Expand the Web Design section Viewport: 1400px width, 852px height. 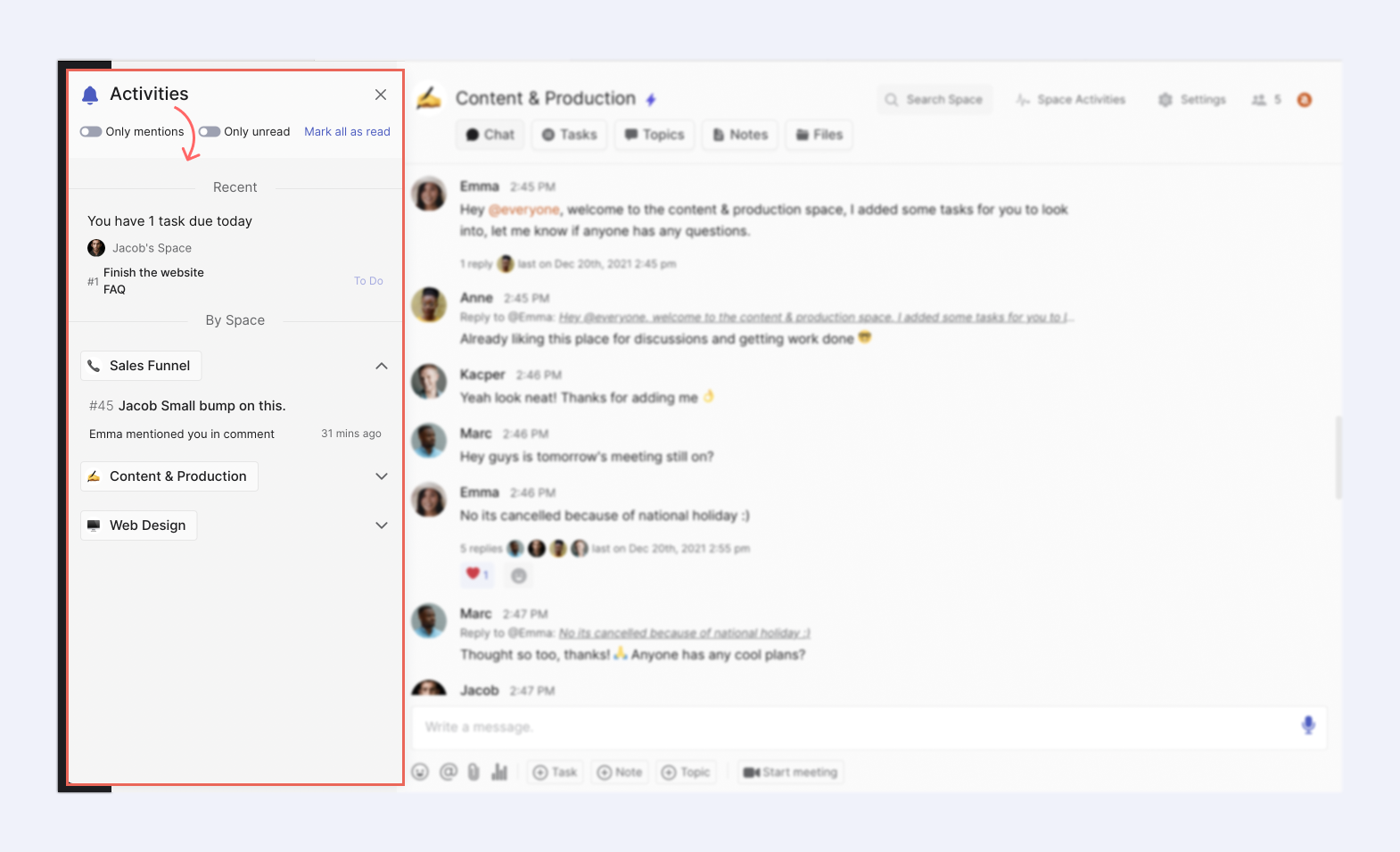382,525
